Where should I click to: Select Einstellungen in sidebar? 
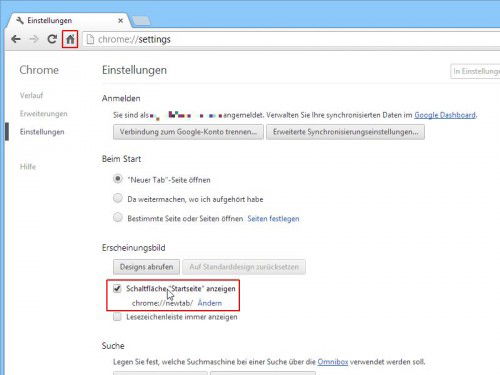[42, 132]
